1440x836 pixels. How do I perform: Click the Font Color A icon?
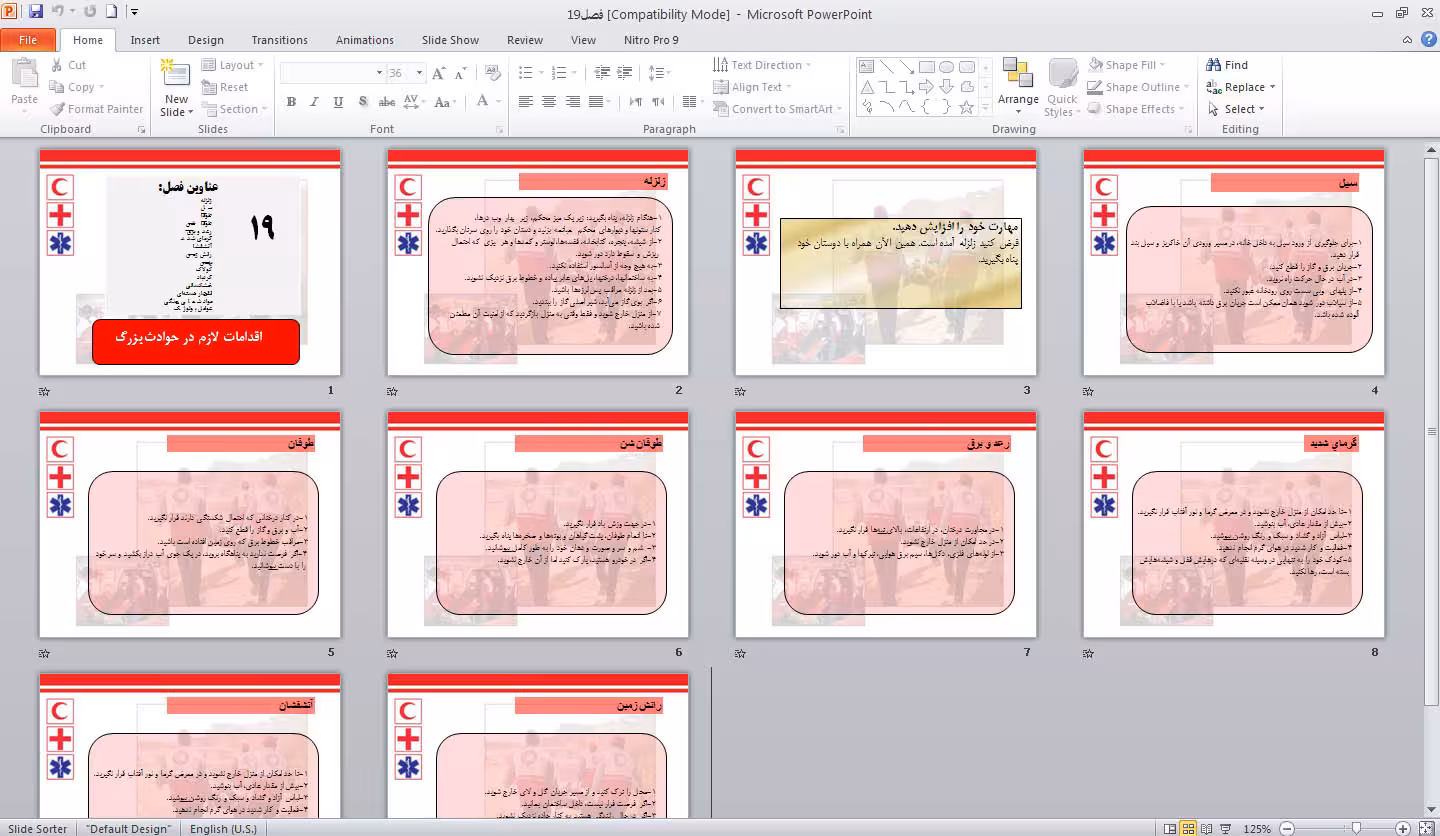tap(482, 101)
